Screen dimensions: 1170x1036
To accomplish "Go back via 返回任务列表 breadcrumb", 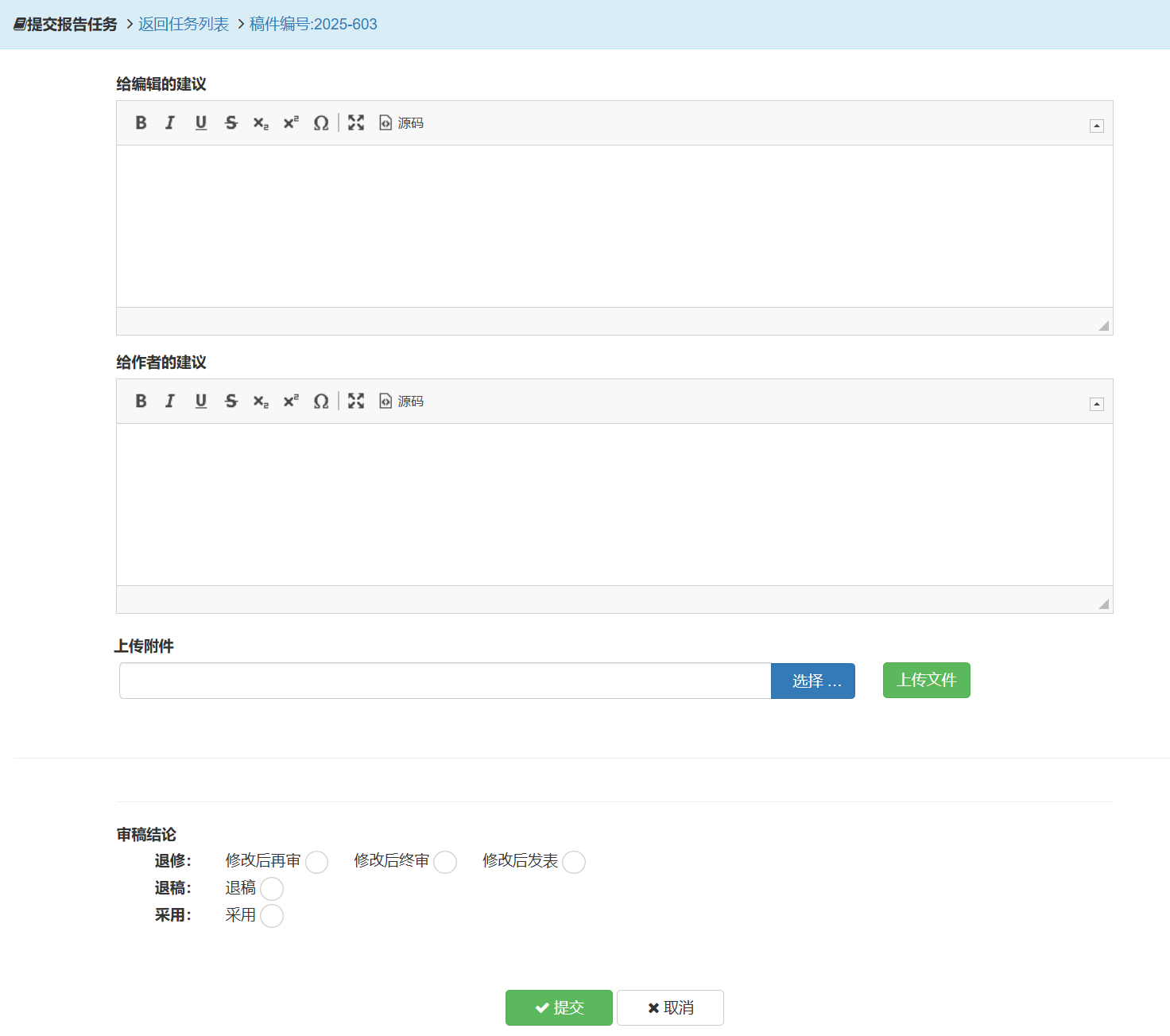I will click(x=184, y=24).
